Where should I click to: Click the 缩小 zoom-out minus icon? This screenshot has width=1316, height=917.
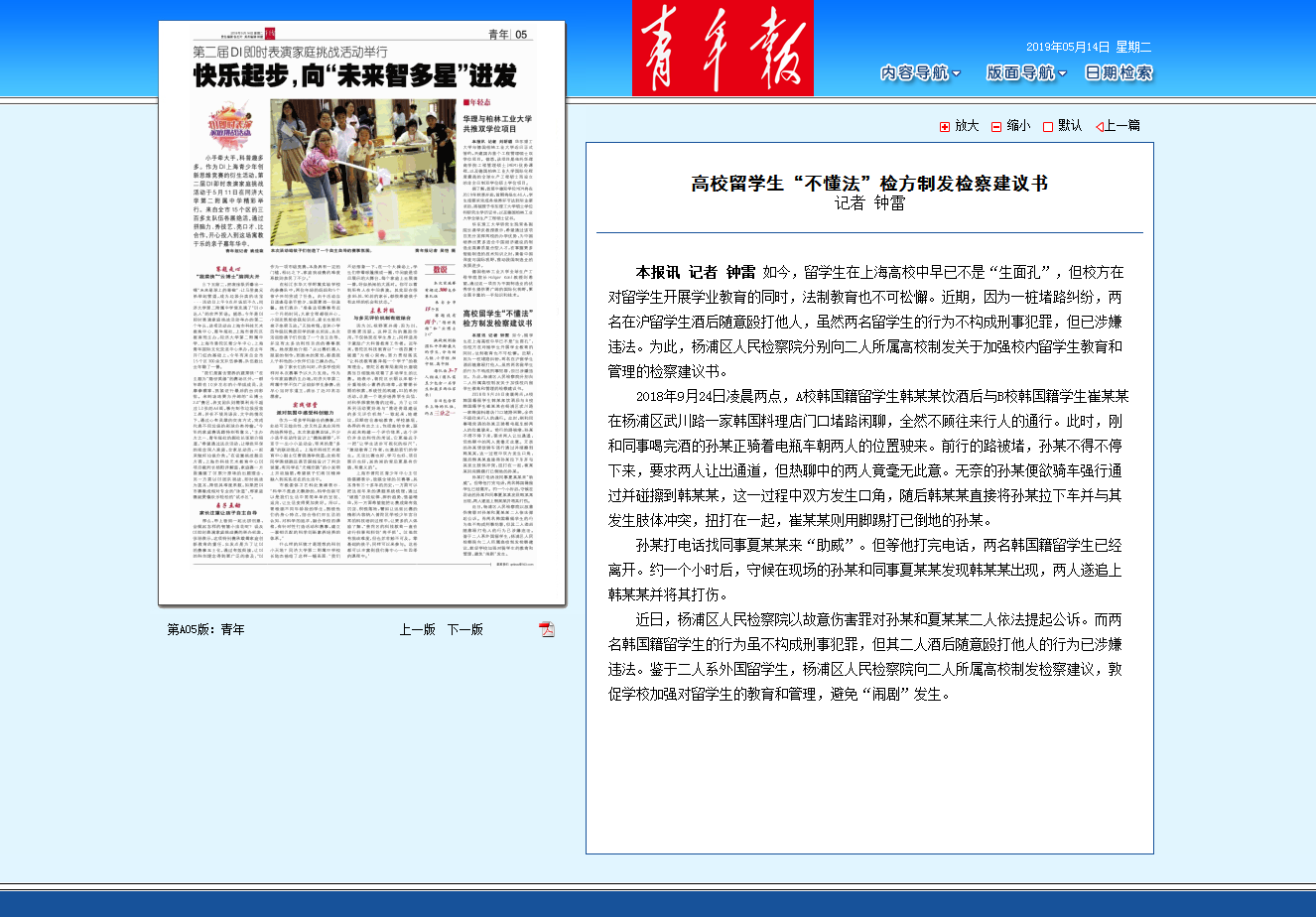click(x=993, y=126)
